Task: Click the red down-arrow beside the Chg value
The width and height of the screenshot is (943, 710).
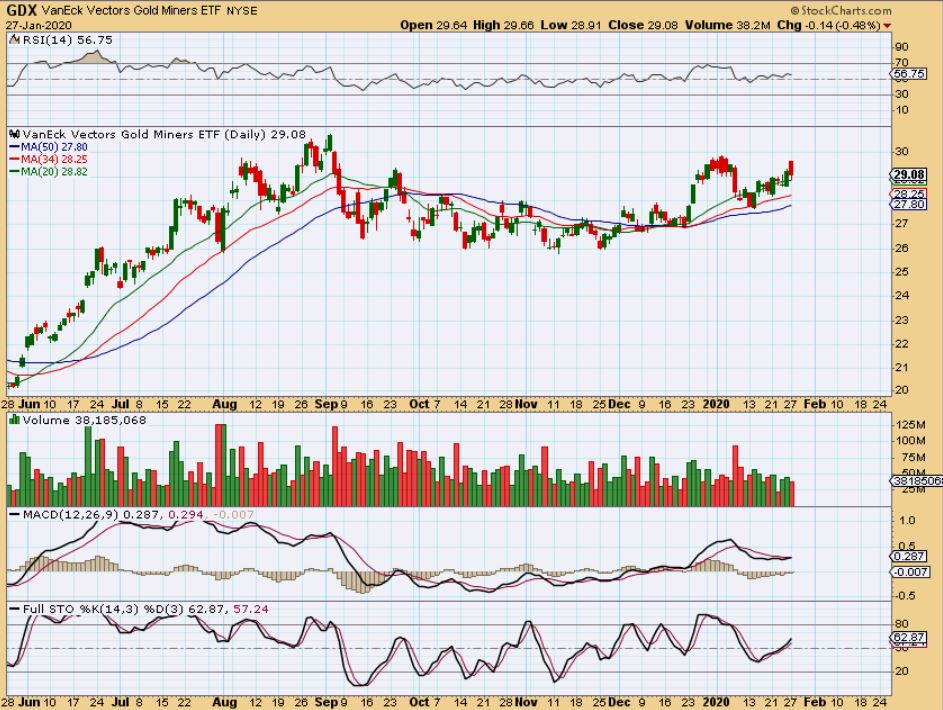Action: point(887,26)
